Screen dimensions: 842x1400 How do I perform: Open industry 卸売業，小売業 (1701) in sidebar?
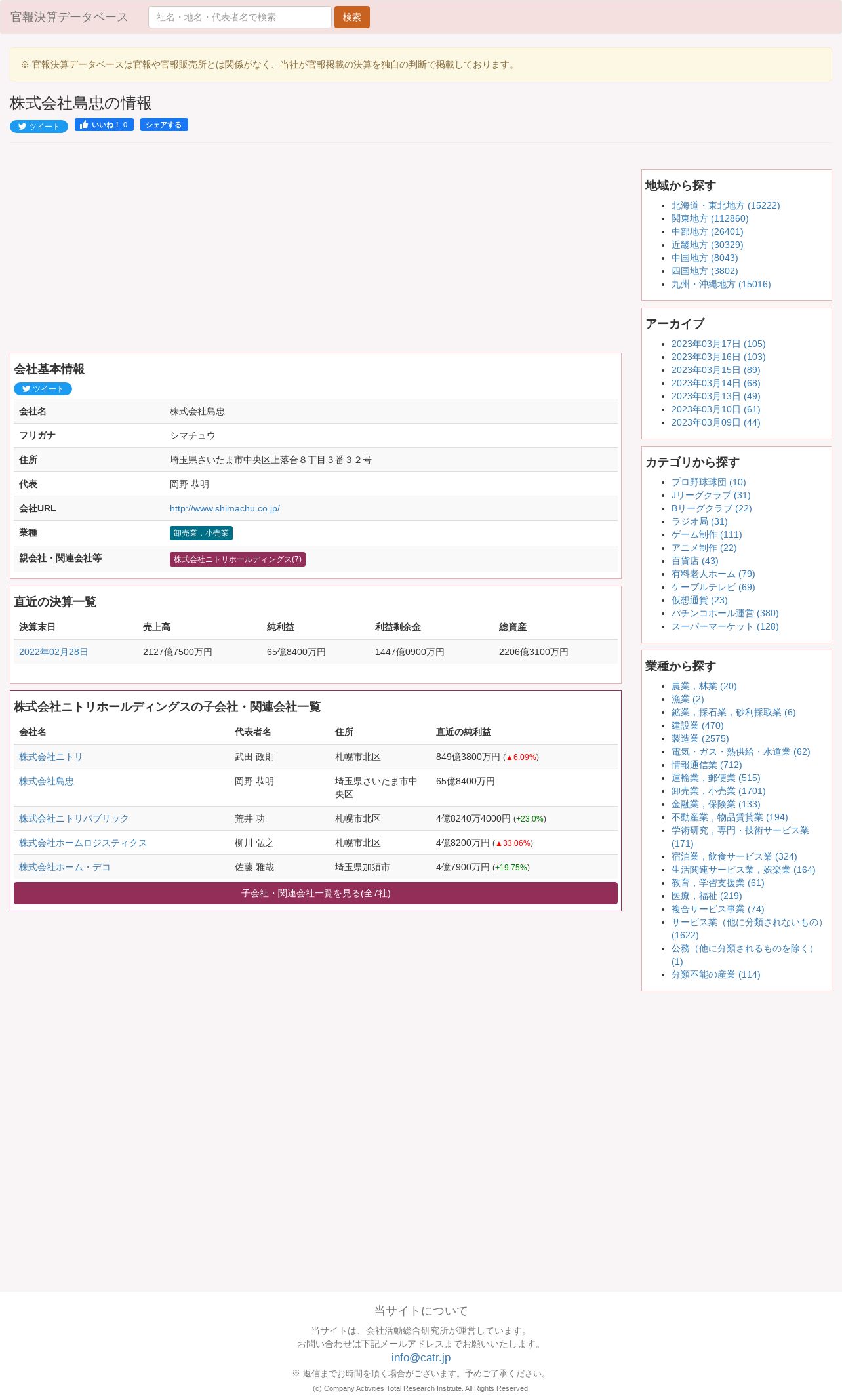719,791
